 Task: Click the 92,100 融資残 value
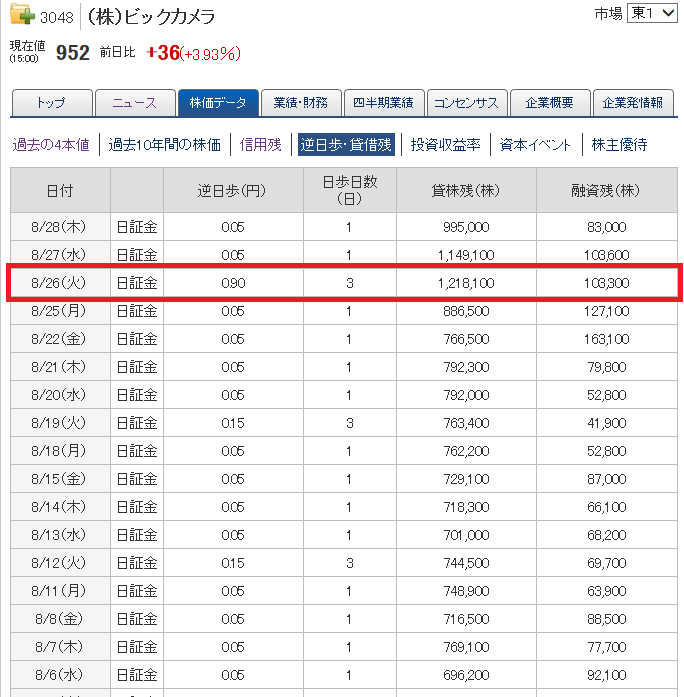tap(607, 675)
